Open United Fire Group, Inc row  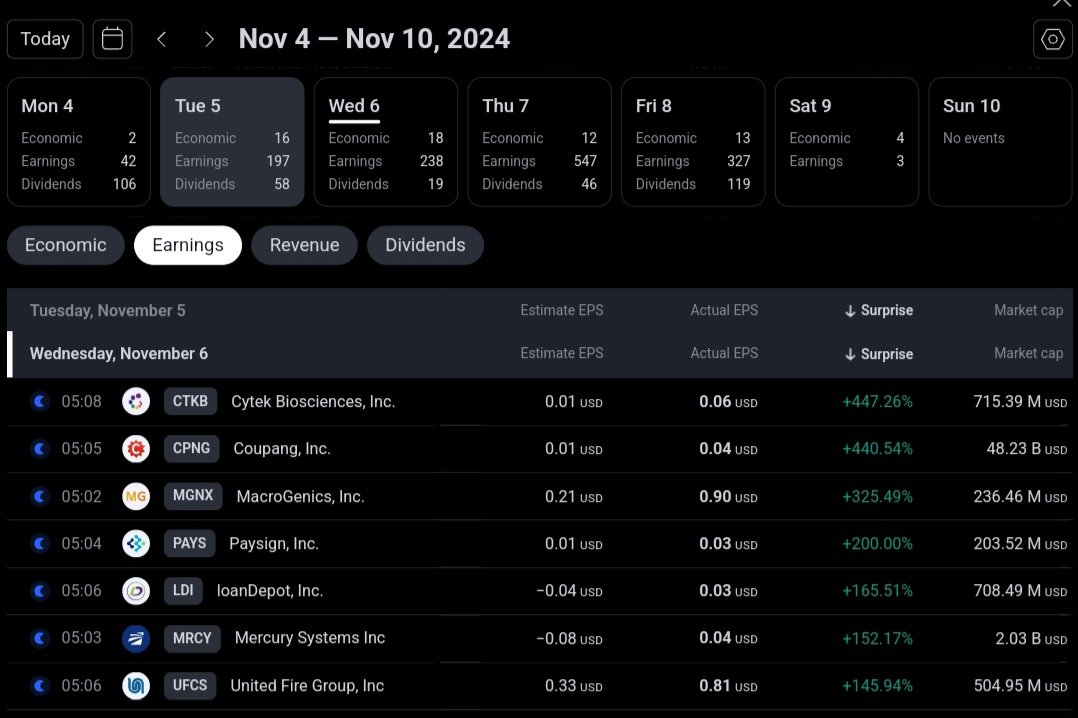click(307, 686)
